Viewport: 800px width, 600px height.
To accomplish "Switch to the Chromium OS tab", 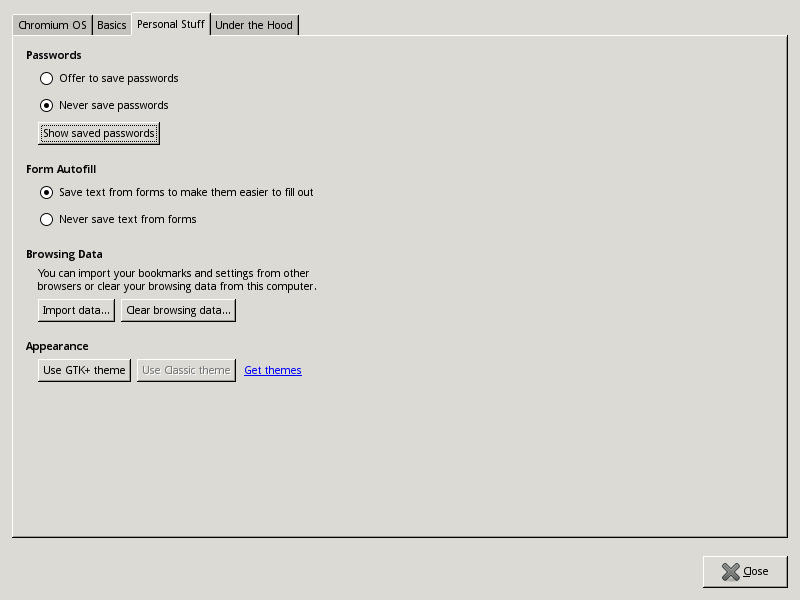I will click(52, 25).
